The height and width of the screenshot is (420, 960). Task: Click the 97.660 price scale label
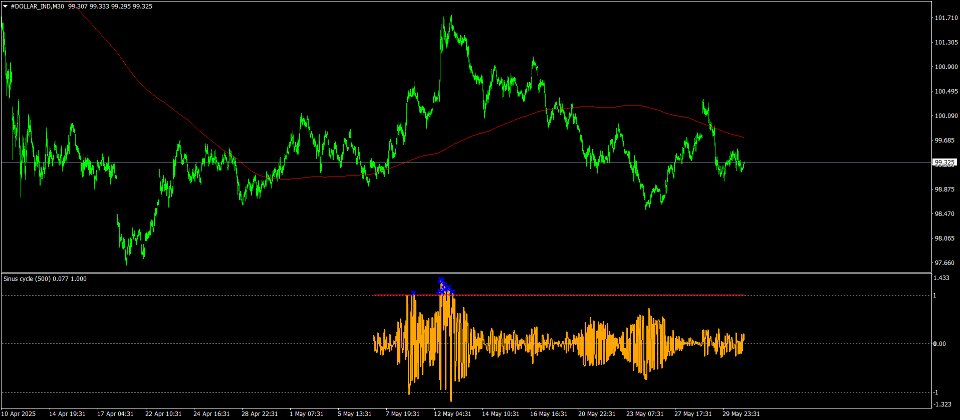point(943,263)
